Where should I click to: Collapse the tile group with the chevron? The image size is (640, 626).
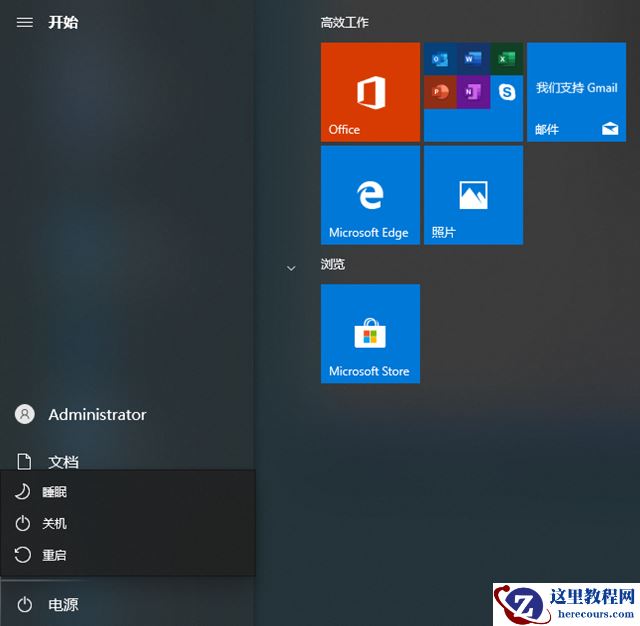(291, 268)
